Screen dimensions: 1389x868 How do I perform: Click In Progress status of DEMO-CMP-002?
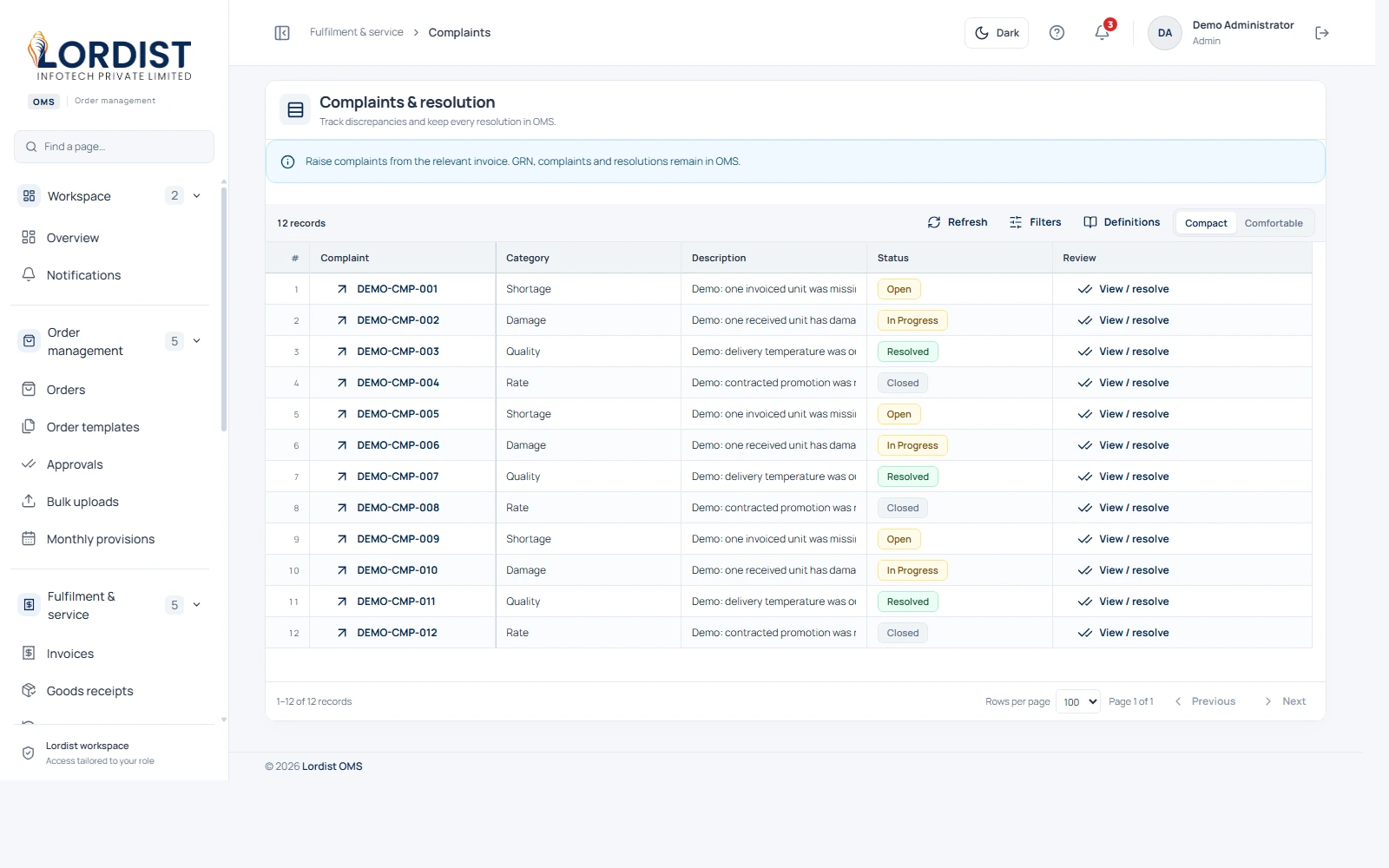(912, 320)
